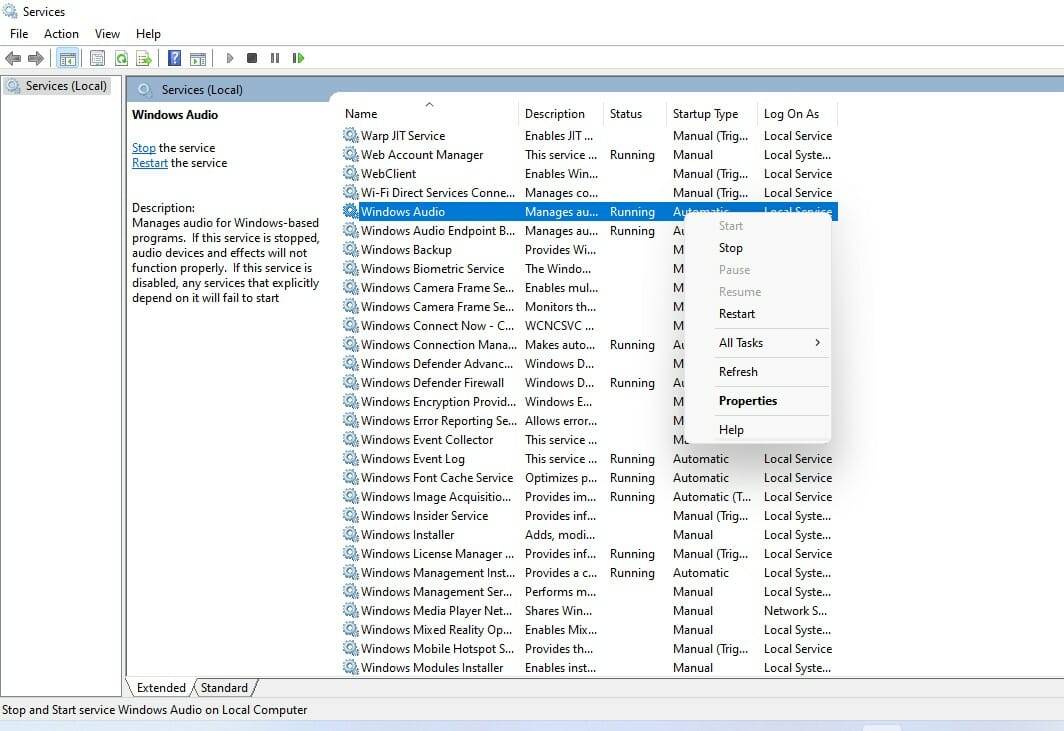Image resolution: width=1064 pixels, height=731 pixels.
Task: Choose Restart in the context menu
Action: [x=737, y=314]
